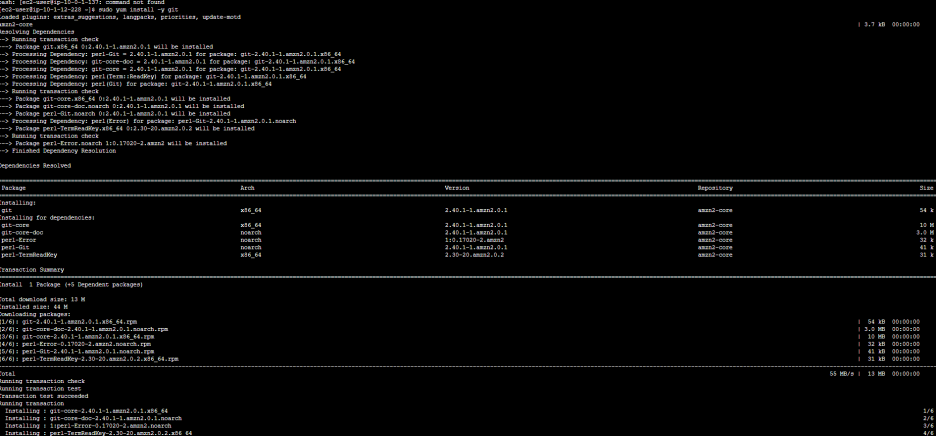This screenshot has width=936, height=436.
Task: Select "Transaction test succeeded" line
Action: (x=45, y=396)
